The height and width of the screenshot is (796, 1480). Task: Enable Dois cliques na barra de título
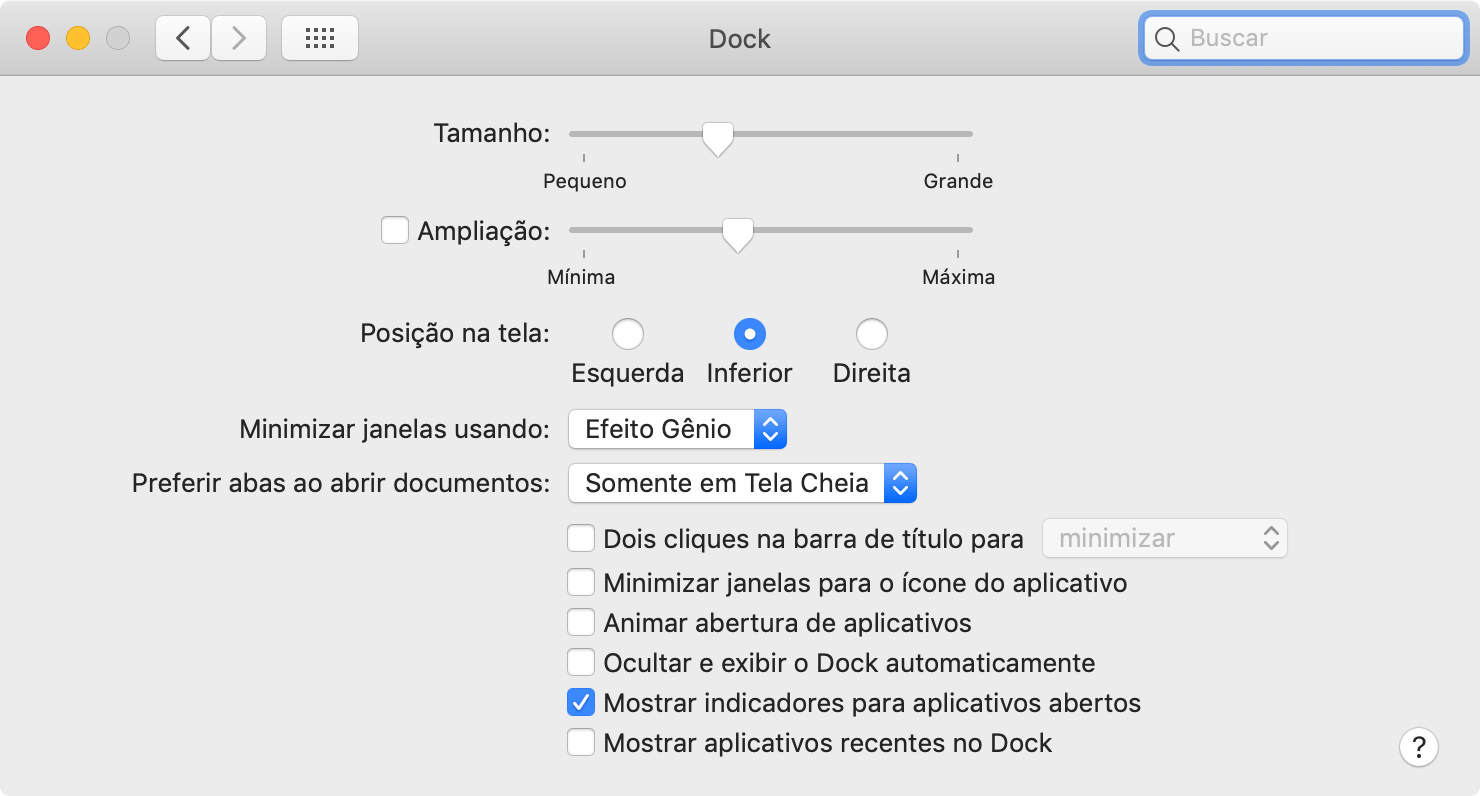coord(581,539)
